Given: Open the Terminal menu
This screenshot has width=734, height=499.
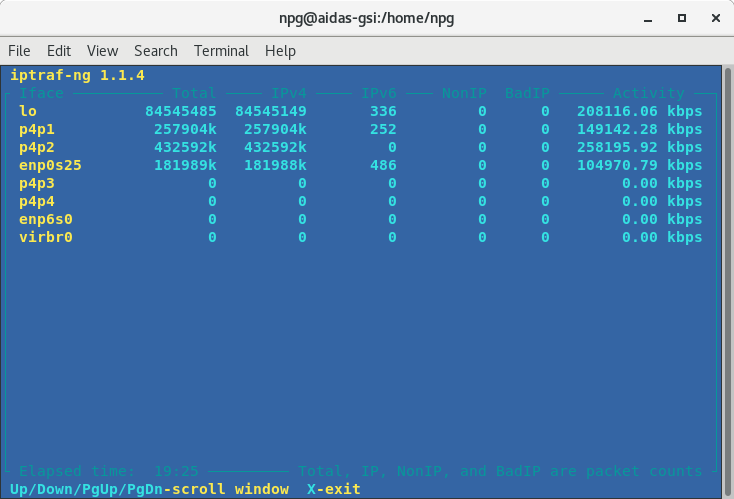Looking at the screenshot, I should (x=221, y=51).
